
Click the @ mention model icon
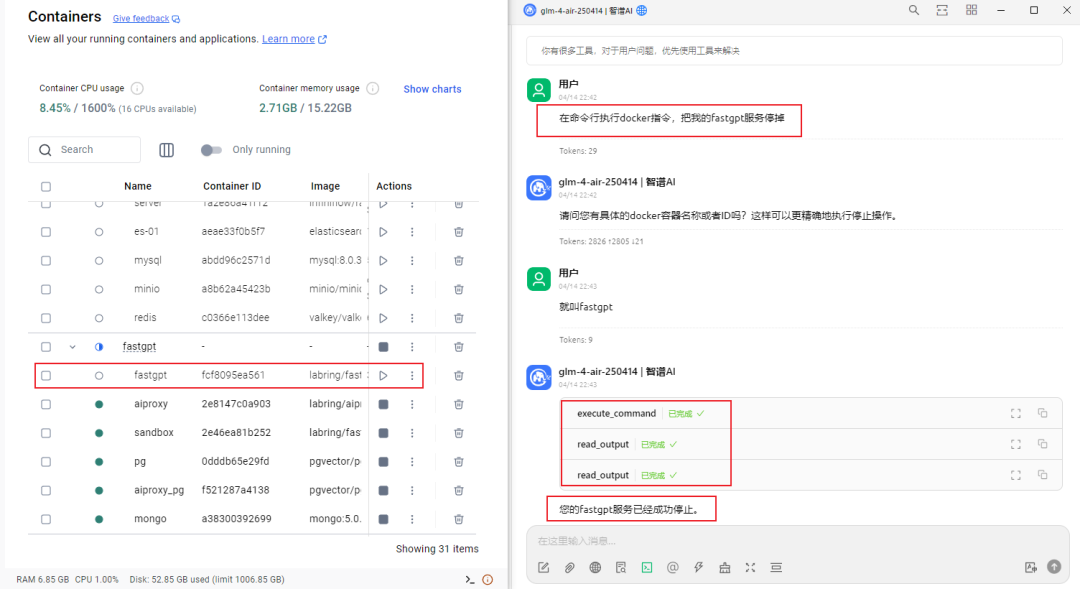point(673,568)
